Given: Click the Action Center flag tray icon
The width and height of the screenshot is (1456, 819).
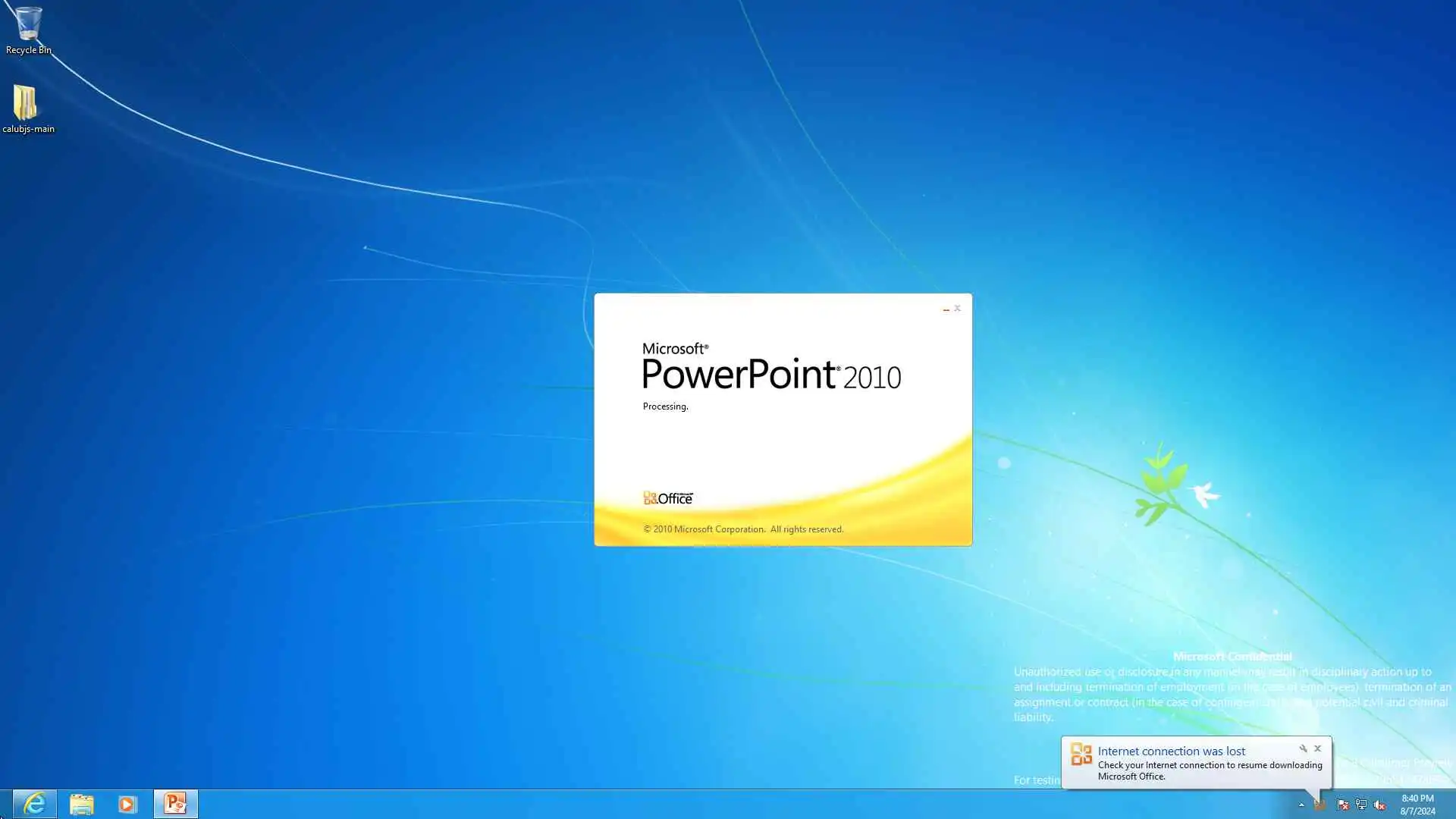Looking at the screenshot, I should coord(1342,805).
